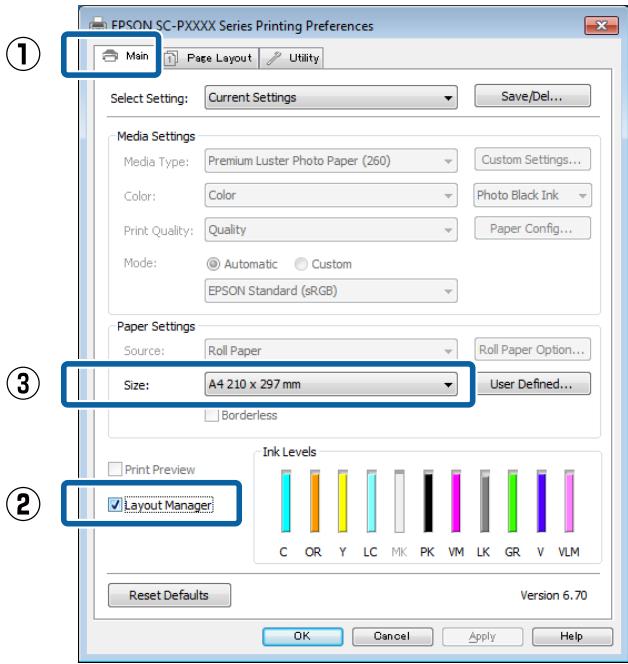Open the Page Layout tab

209,58
